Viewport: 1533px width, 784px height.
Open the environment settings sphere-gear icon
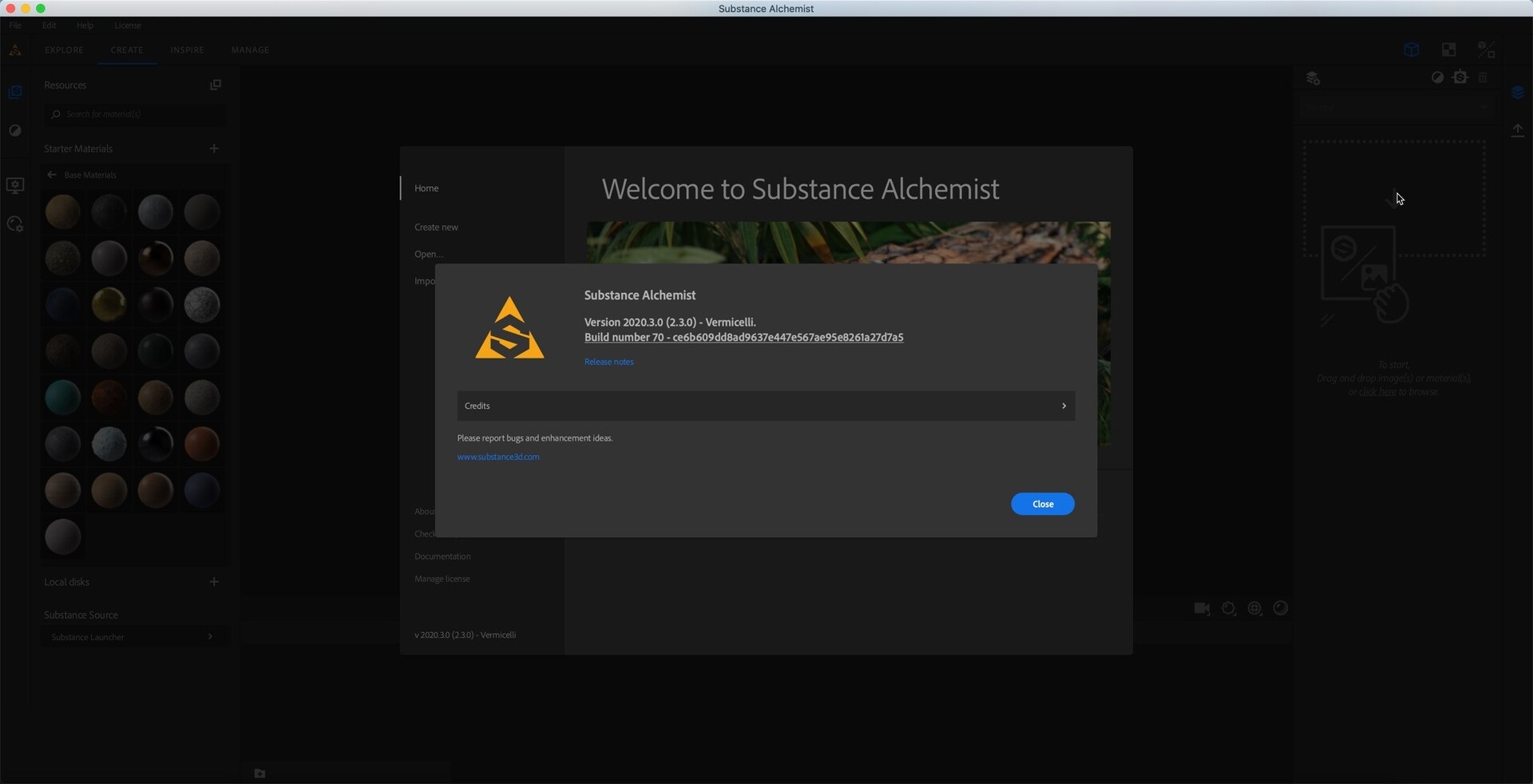[14, 224]
